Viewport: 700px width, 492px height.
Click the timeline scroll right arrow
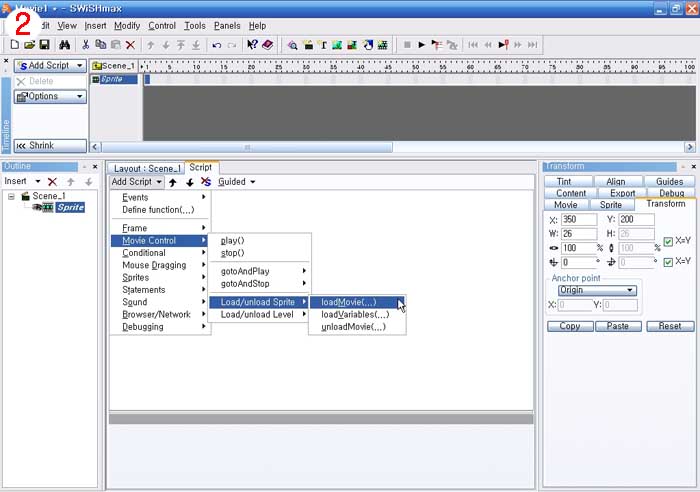coord(690,147)
